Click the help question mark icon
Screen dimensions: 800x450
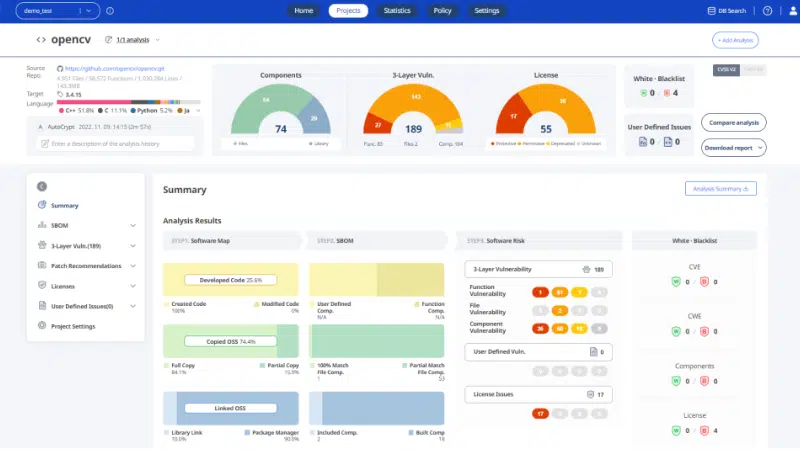point(767,11)
